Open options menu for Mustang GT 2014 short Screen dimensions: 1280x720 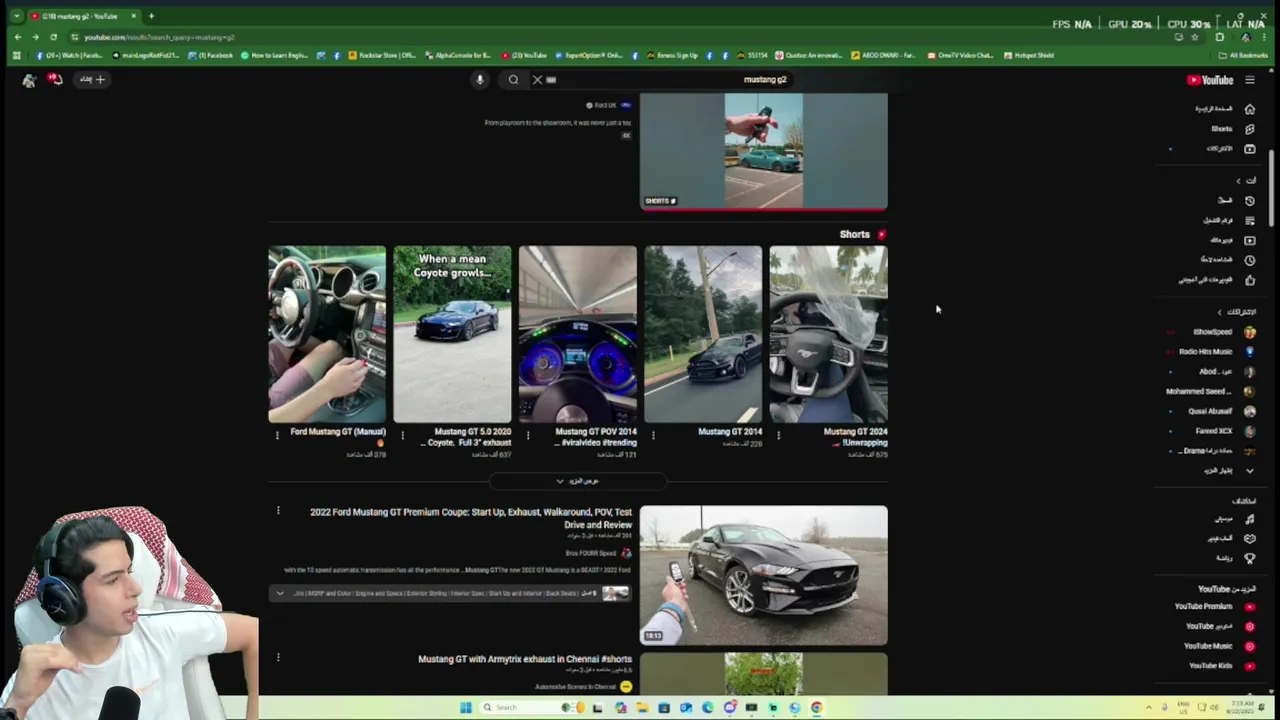click(653, 435)
